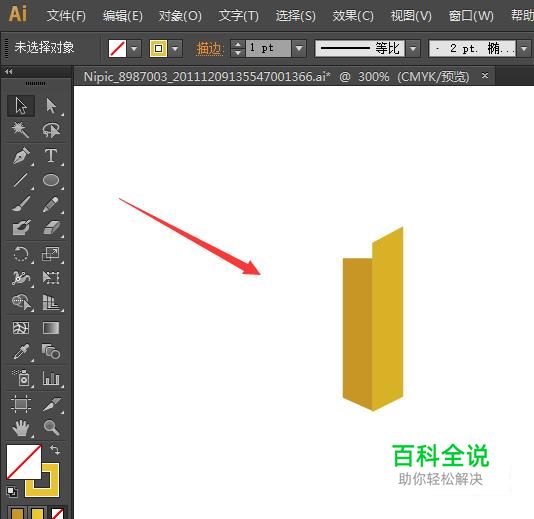Open the 等比 stroke profile dropdown
The image size is (534, 519).
[x=413, y=48]
